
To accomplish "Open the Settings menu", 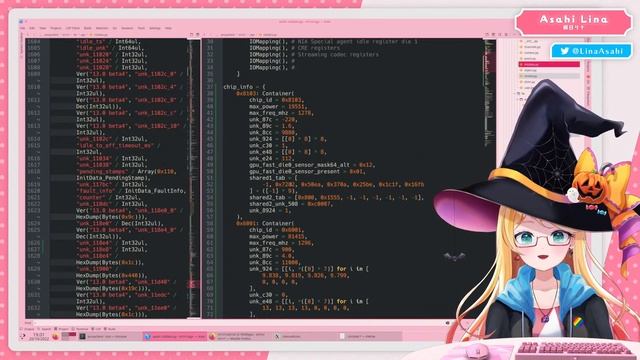I will pos(155,28).
